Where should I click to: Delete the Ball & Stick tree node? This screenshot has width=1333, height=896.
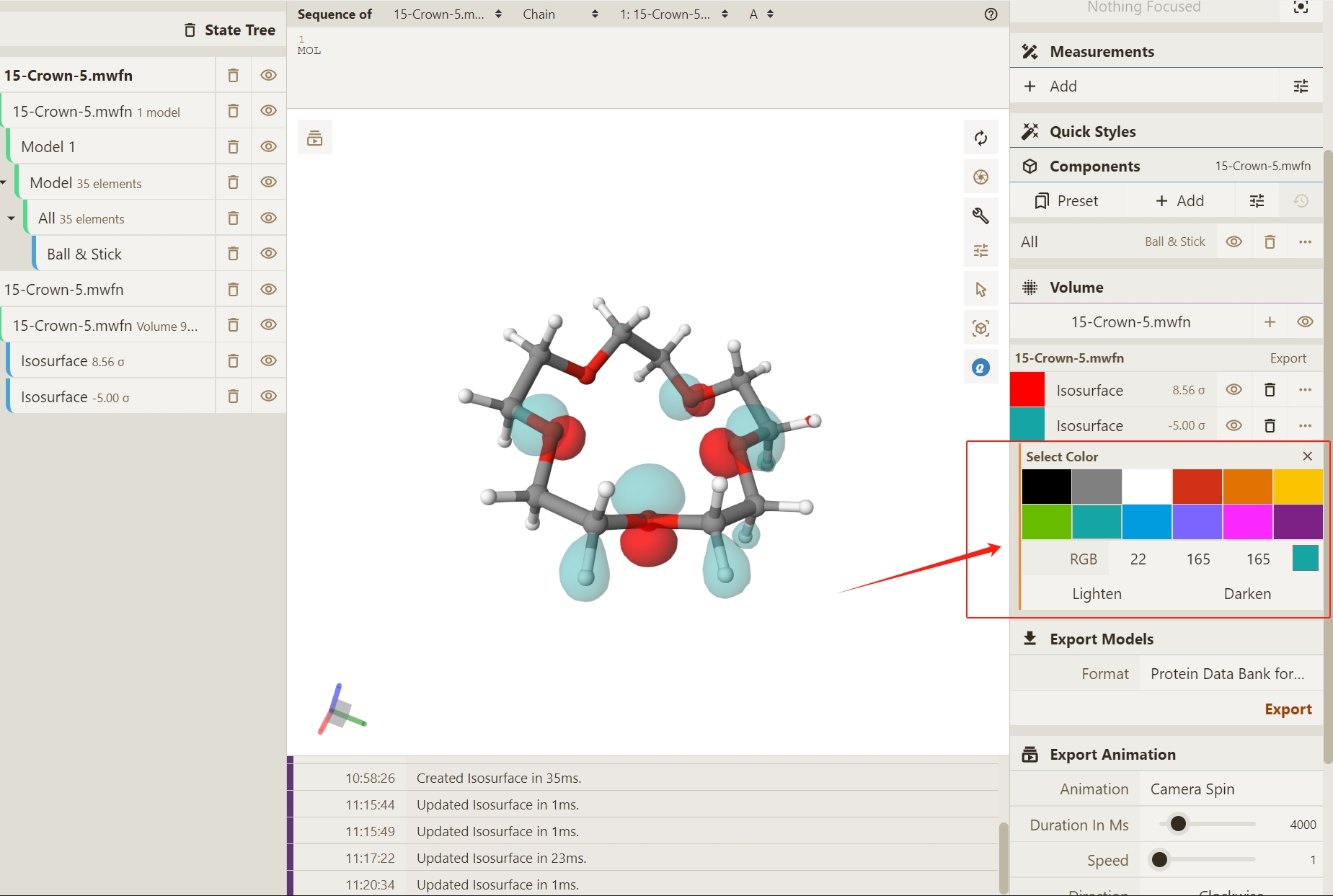233,254
